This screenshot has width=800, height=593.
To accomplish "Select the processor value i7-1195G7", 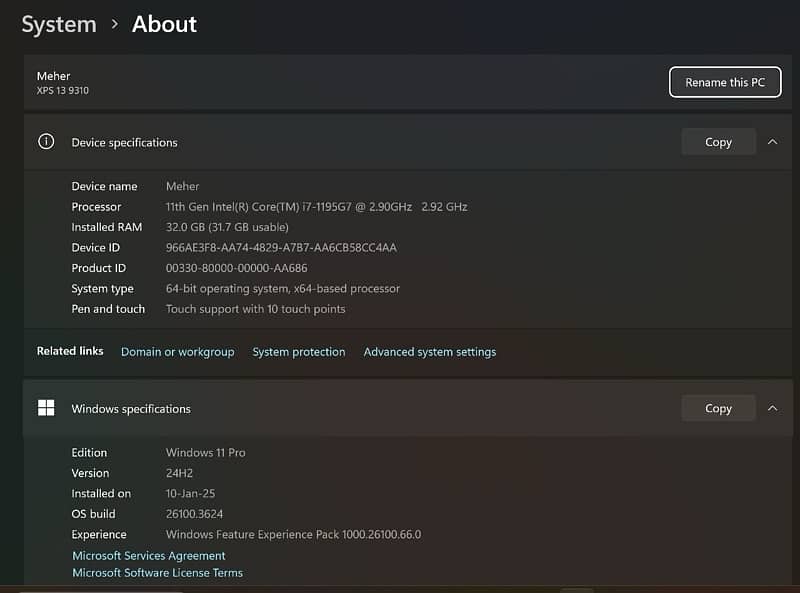I will tap(316, 207).
